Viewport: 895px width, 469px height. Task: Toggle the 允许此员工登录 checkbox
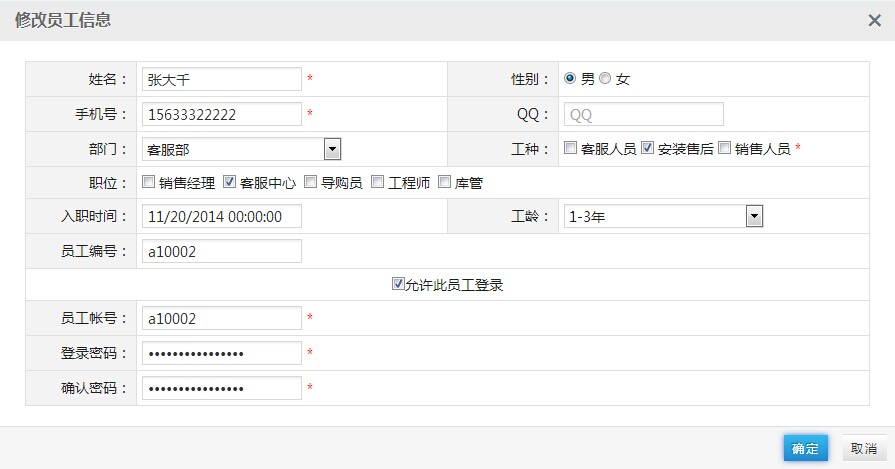coord(398,284)
